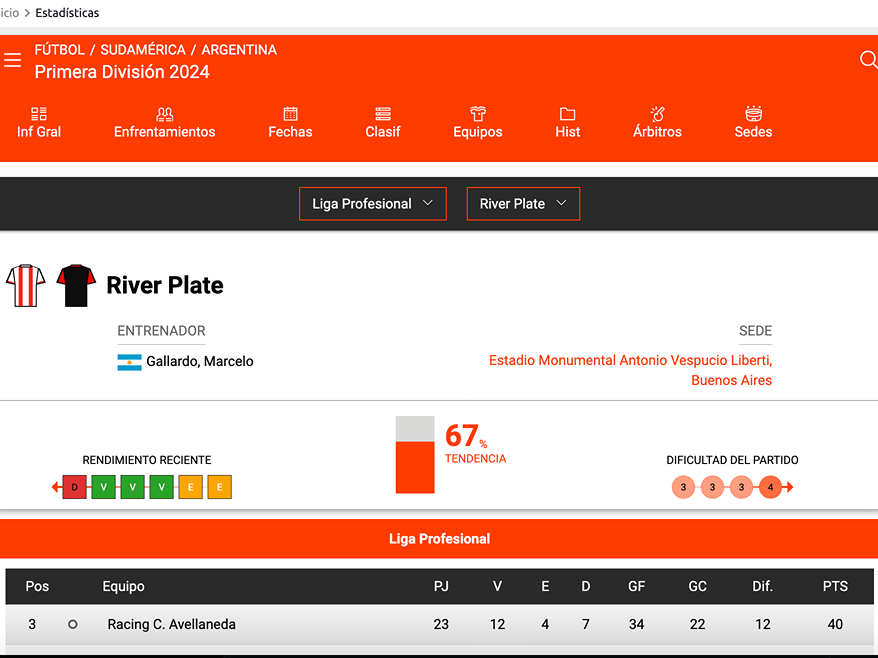Select the Clasif standings icon

coord(383,114)
